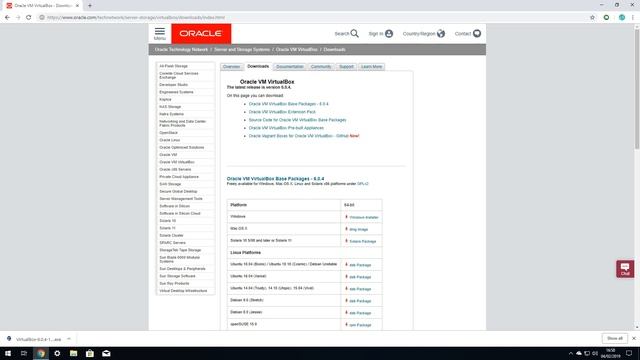Open Task View on the taskbar
The image size is (640, 360).
[x=24, y=353]
